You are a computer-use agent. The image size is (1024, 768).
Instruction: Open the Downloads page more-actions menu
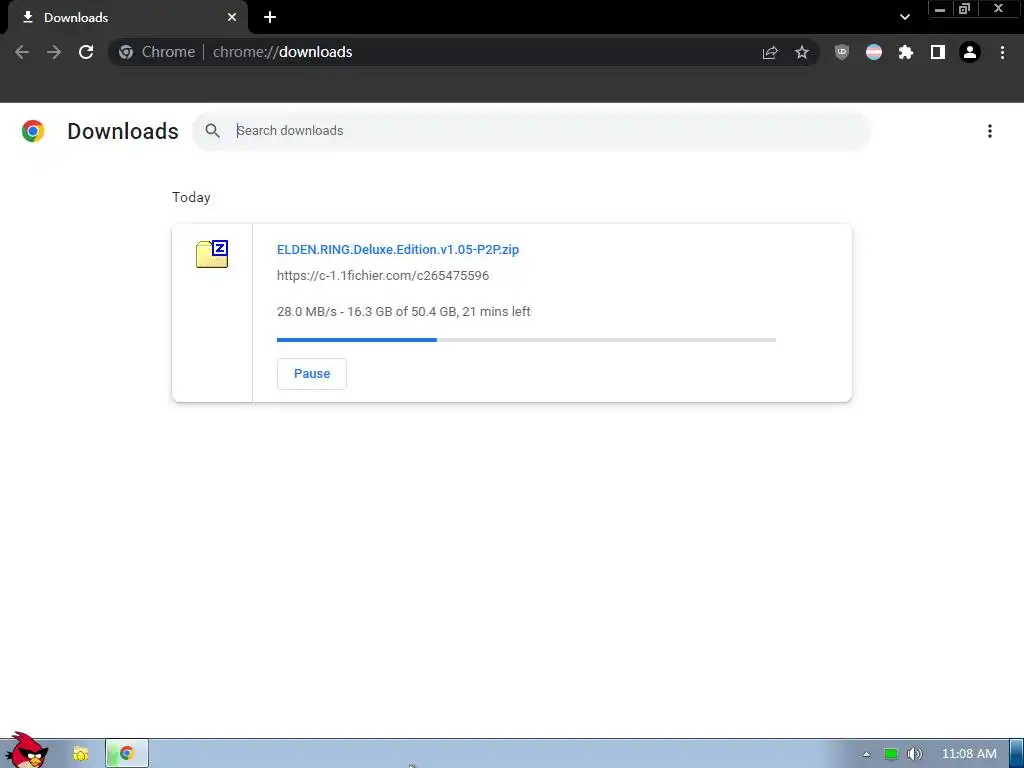pos(990,131)
